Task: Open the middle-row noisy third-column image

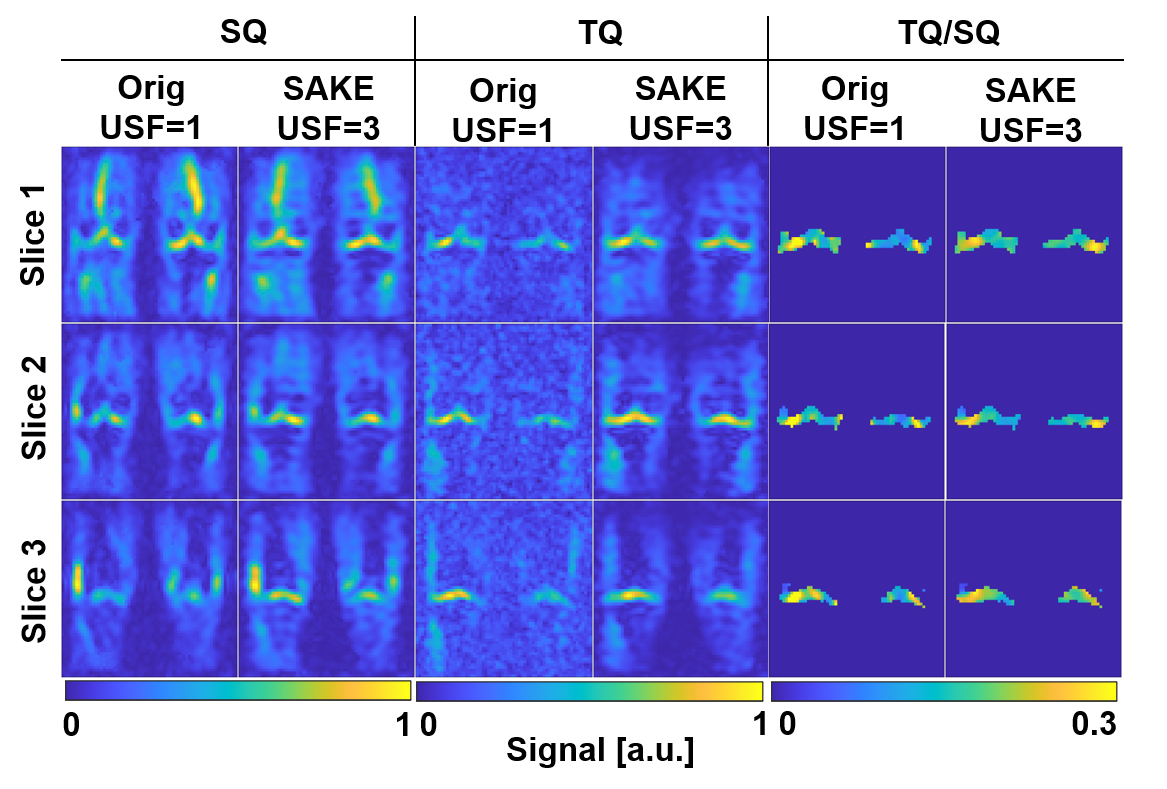Action: click(x=504, y=411)
